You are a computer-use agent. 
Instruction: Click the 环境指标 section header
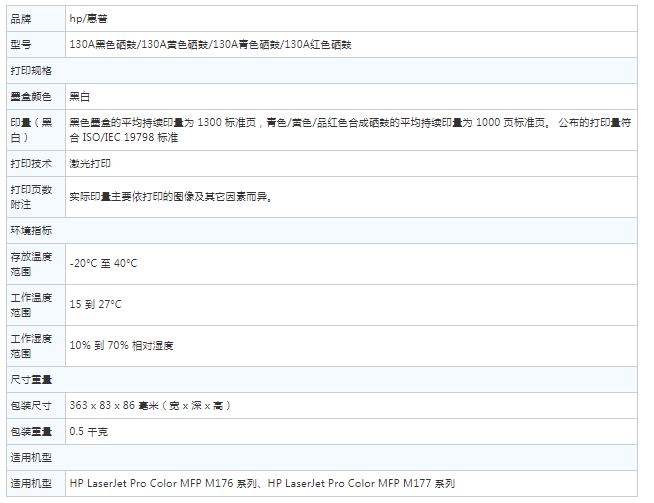pyautogui.click(x=32, y=230)
